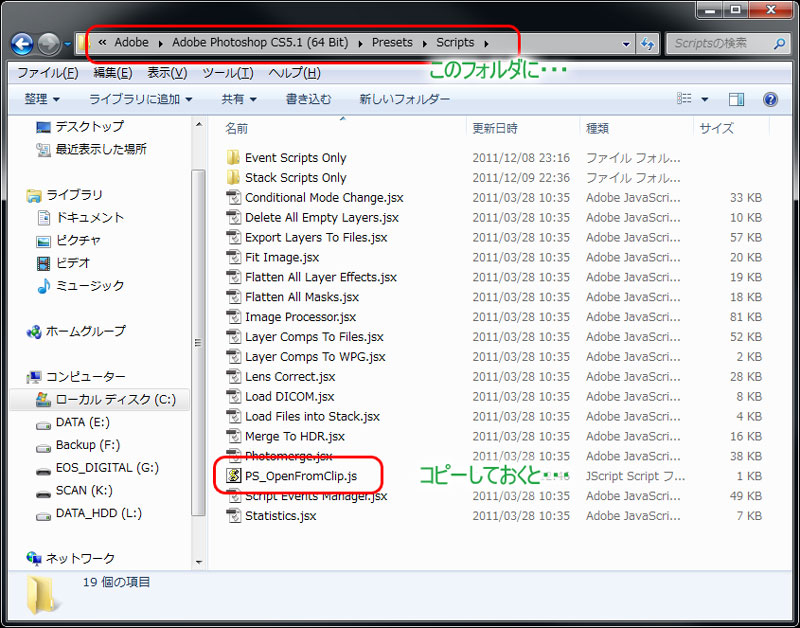Click the 書き込む button
The width and height of the screenshot is (800, 628).
308,99
